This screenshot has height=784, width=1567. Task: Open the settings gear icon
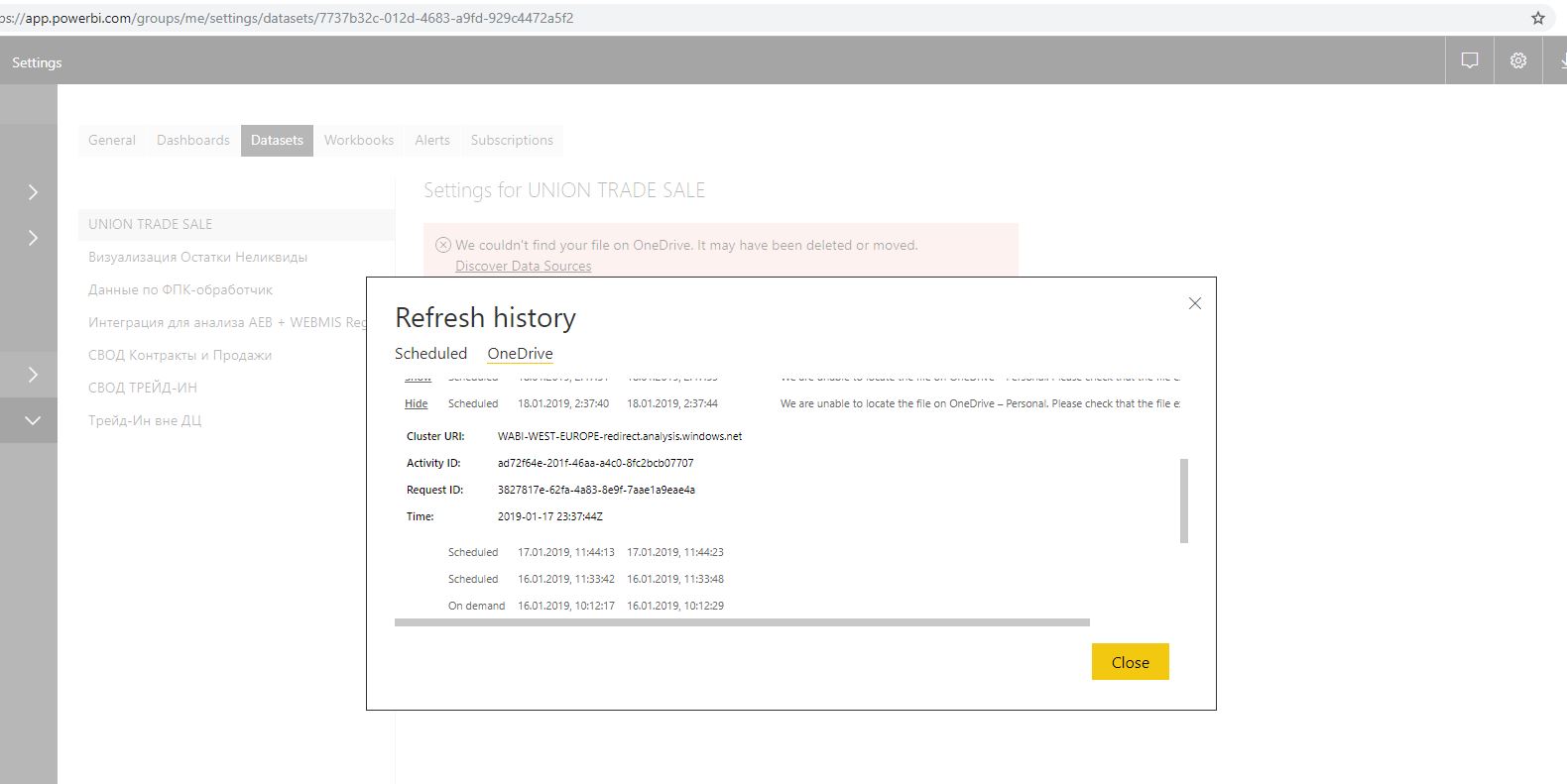tap(1518, 60)
